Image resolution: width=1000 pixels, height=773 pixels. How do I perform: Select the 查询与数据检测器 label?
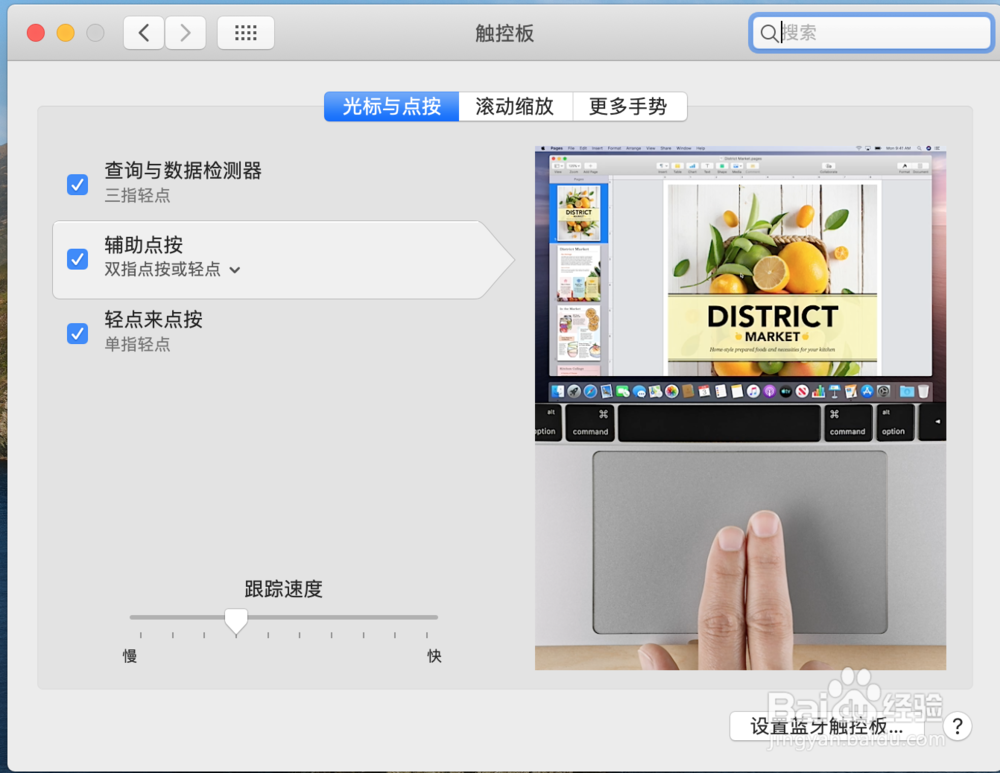183,170
